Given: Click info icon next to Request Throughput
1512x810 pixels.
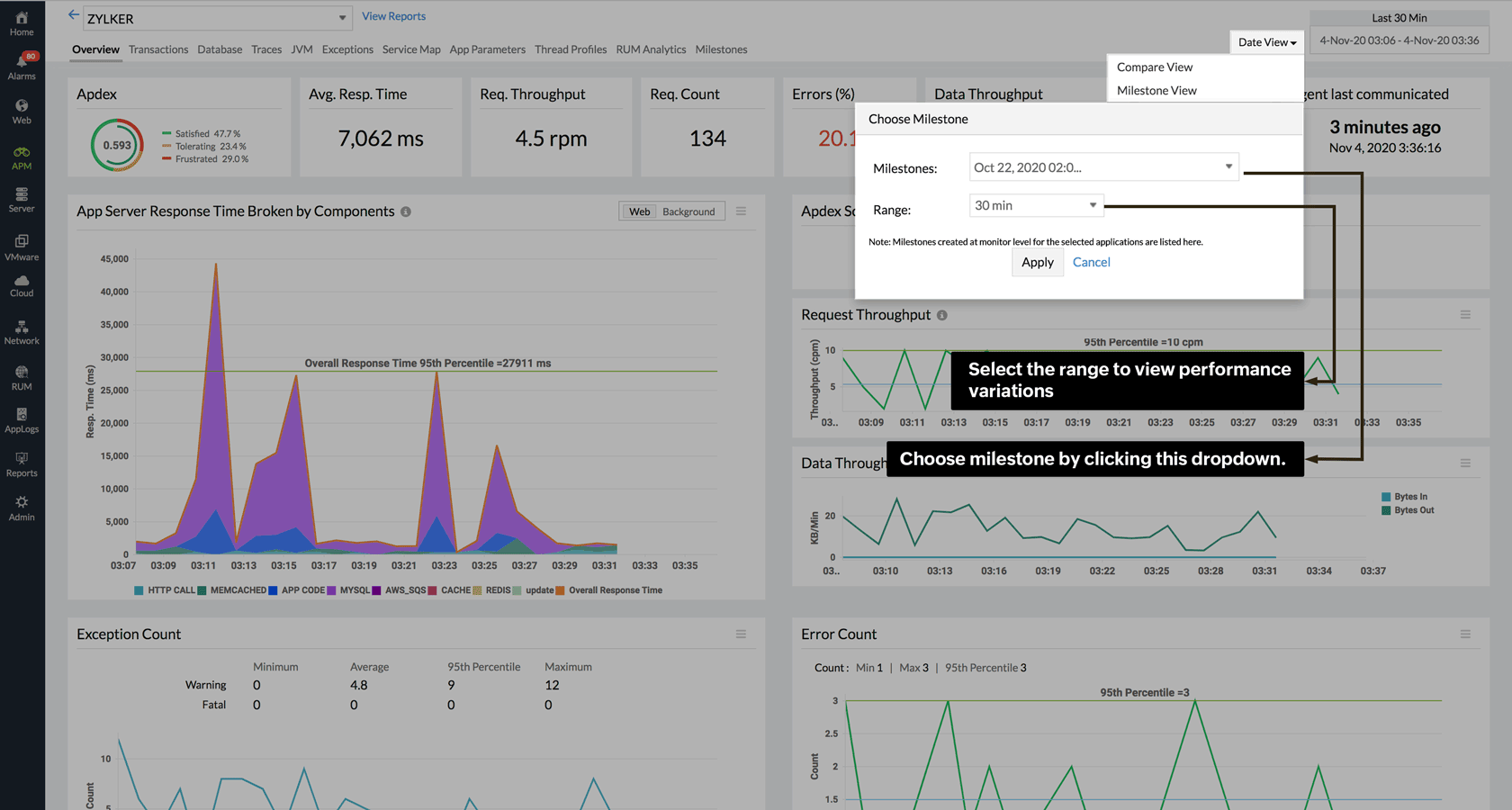Looking at the screenshot, I should [x=942, y=315].
